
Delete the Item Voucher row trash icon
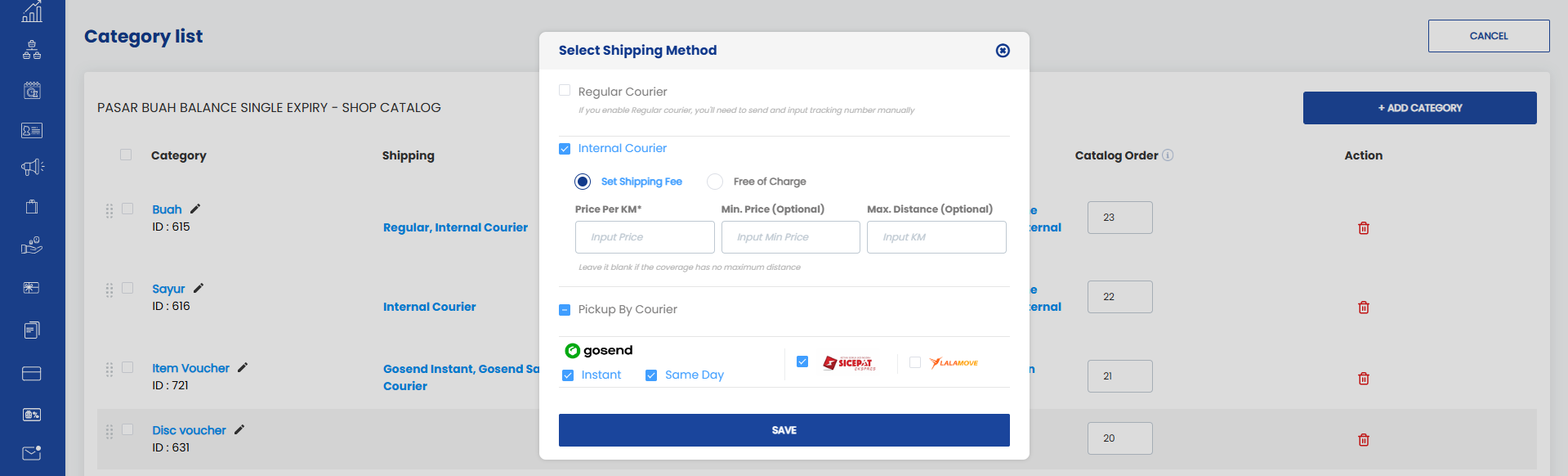point(1364,379)
